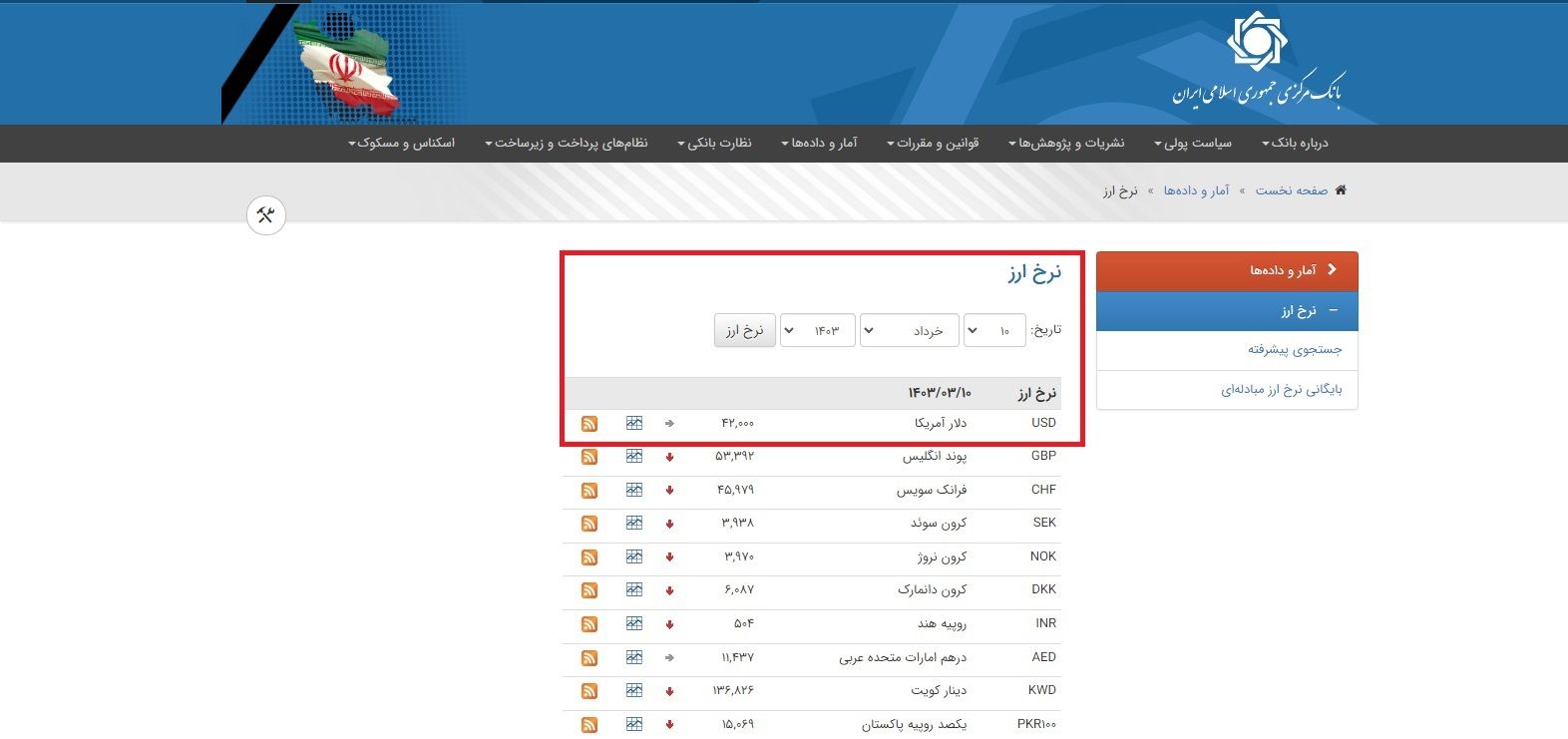Click the RSS feed icon for USD

point(589,424)
